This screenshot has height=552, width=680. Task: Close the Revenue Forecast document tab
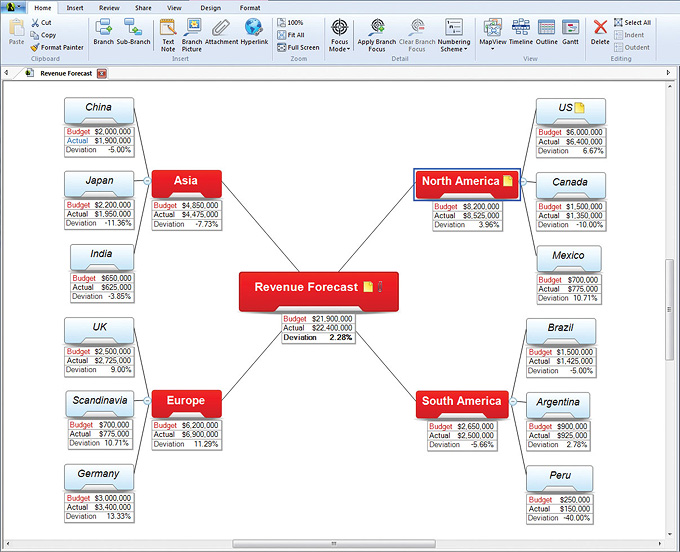102,73
